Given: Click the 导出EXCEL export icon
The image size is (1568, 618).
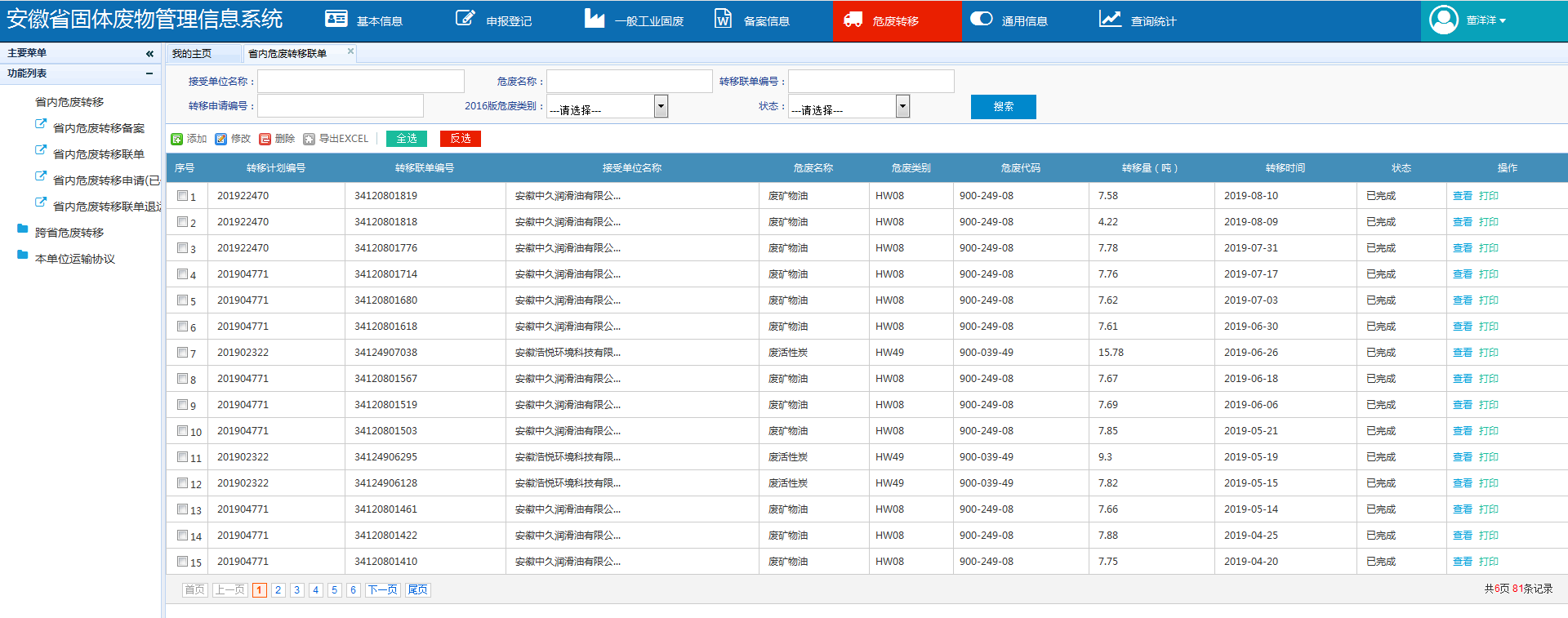Looking at the screenshot, I should pyautogui.click(x=309, y=140).
